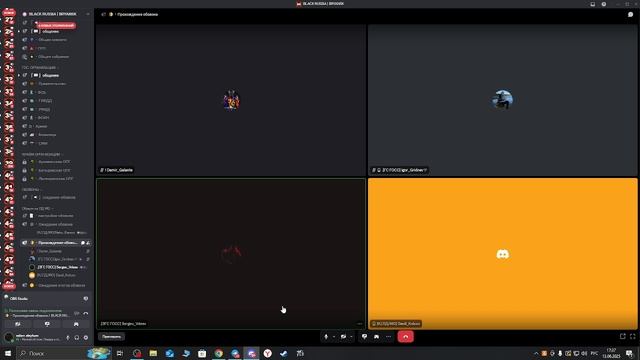Select locked Лыткаринская ОПГ channel

56,179
